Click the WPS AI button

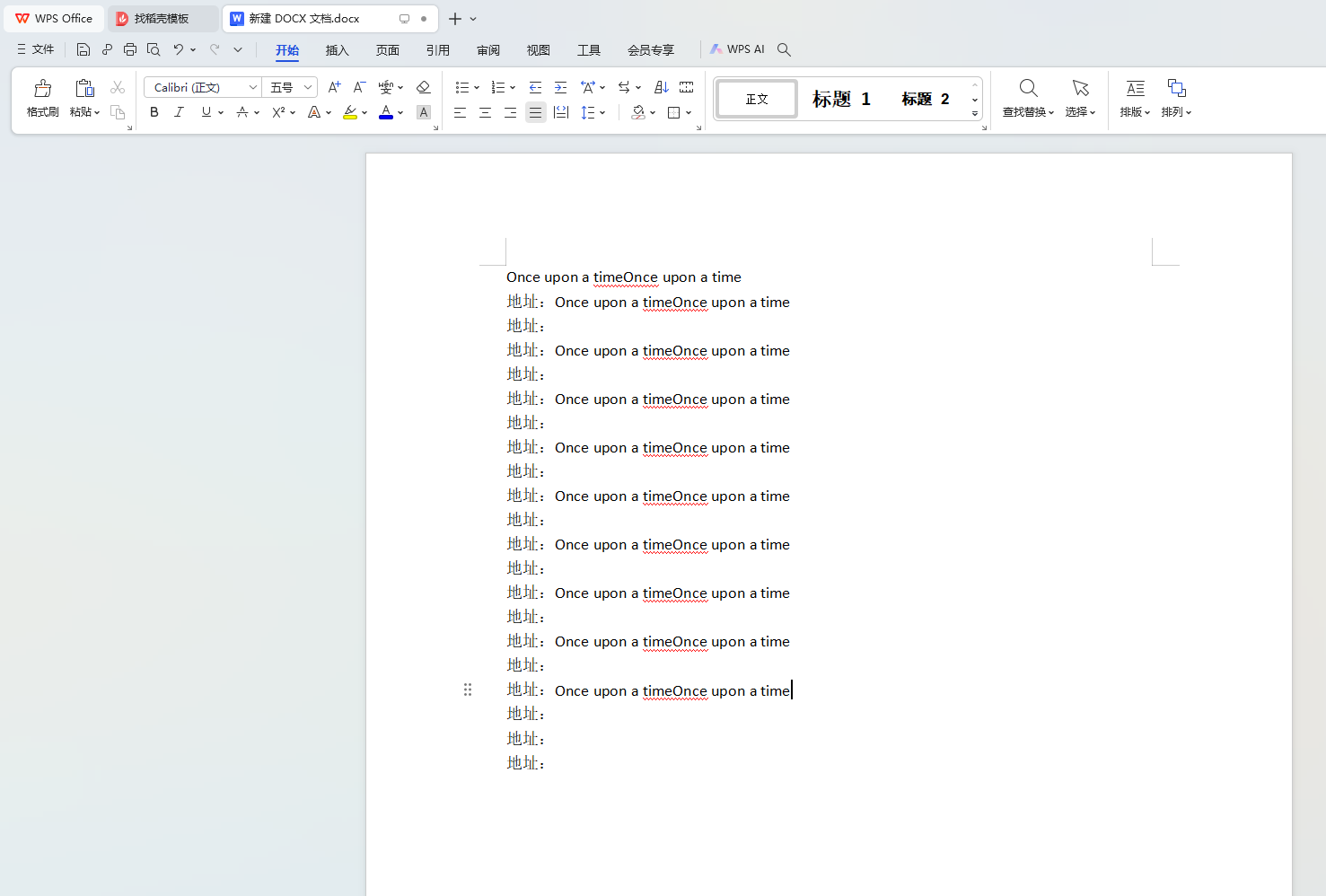(x=737, y=48)
